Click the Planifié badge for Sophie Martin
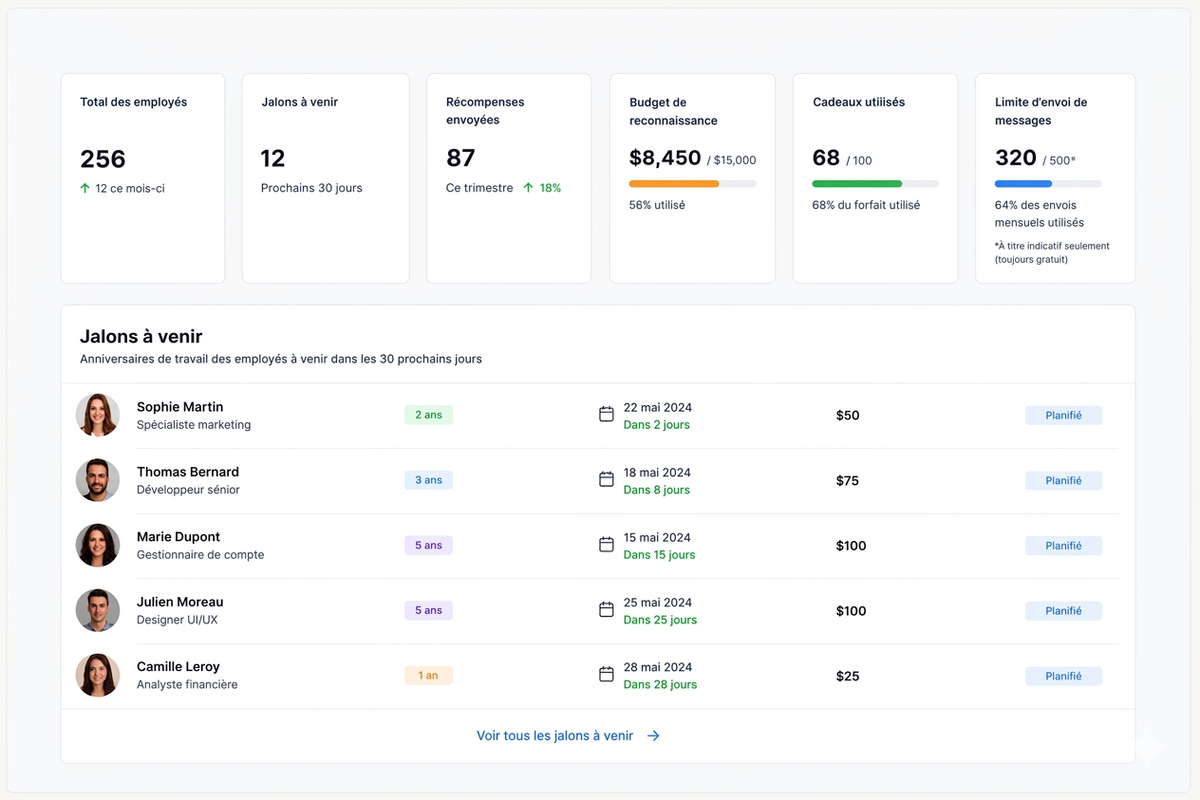Screen dimensions: 1200x800 point(1063,415)
